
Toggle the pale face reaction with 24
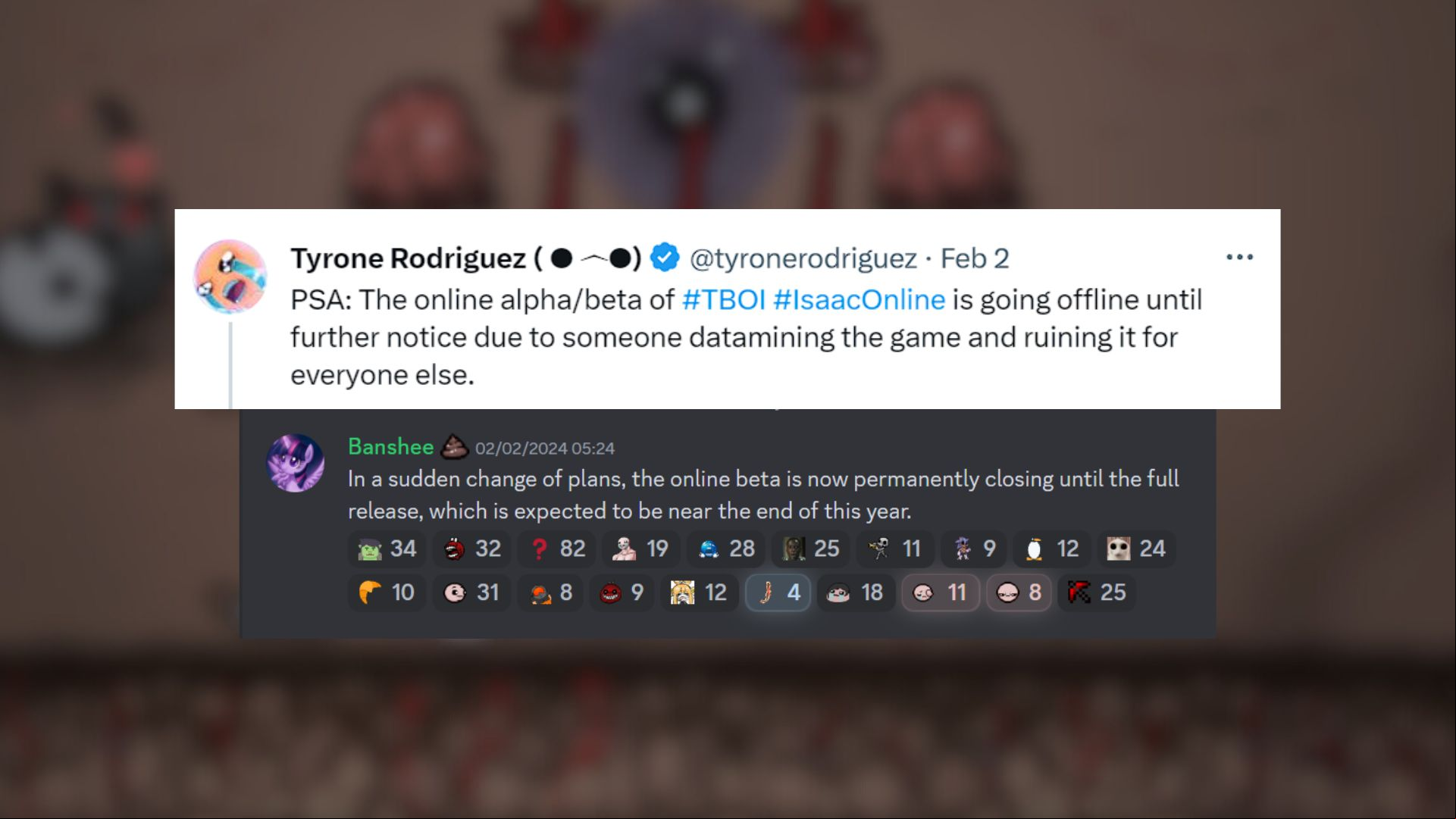pos(1136,549)
